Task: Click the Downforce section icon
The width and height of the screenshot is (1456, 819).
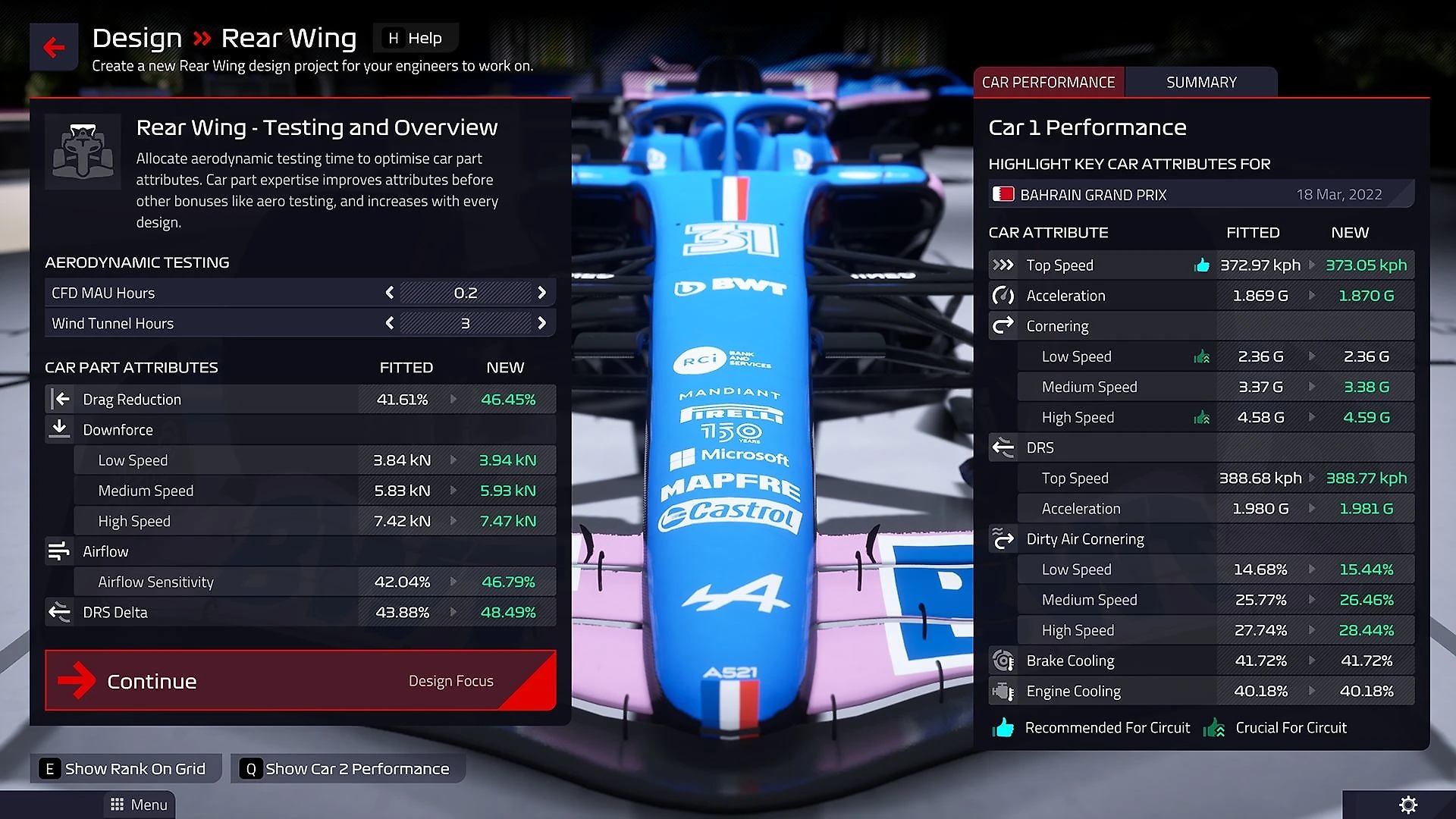Action: 59,429
